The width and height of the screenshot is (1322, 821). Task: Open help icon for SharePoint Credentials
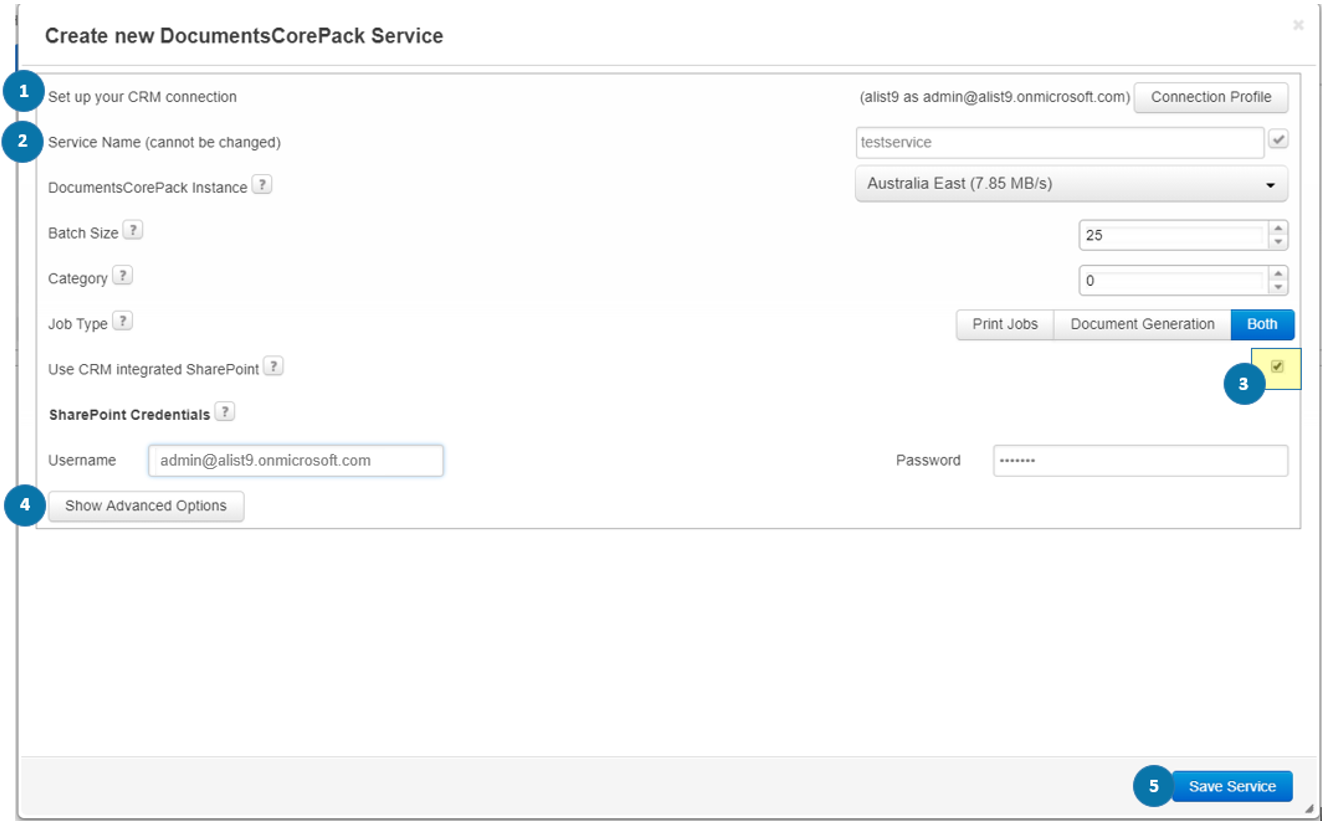point(225,412)
